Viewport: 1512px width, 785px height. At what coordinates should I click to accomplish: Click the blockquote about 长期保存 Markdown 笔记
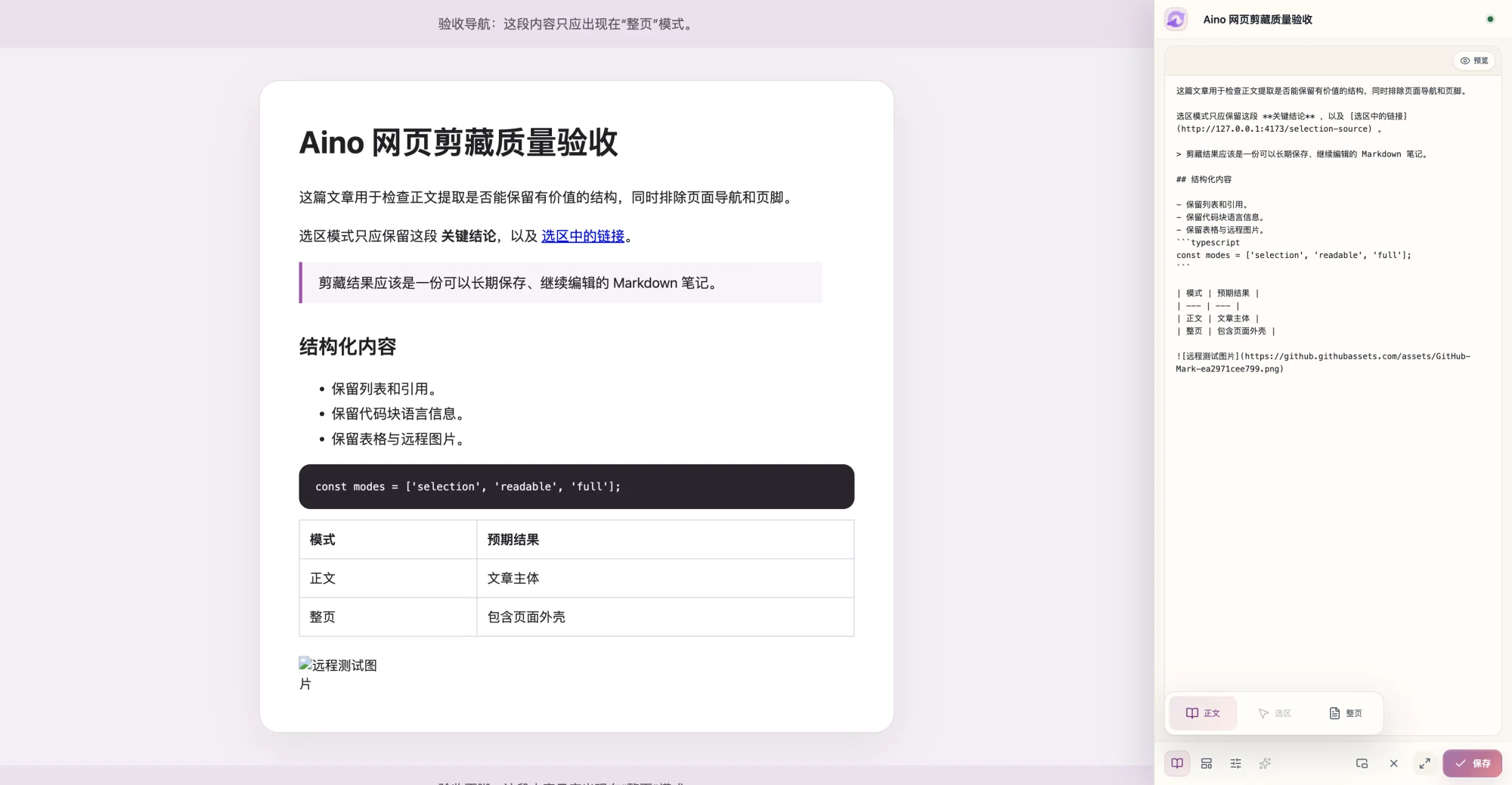[560, 283]
